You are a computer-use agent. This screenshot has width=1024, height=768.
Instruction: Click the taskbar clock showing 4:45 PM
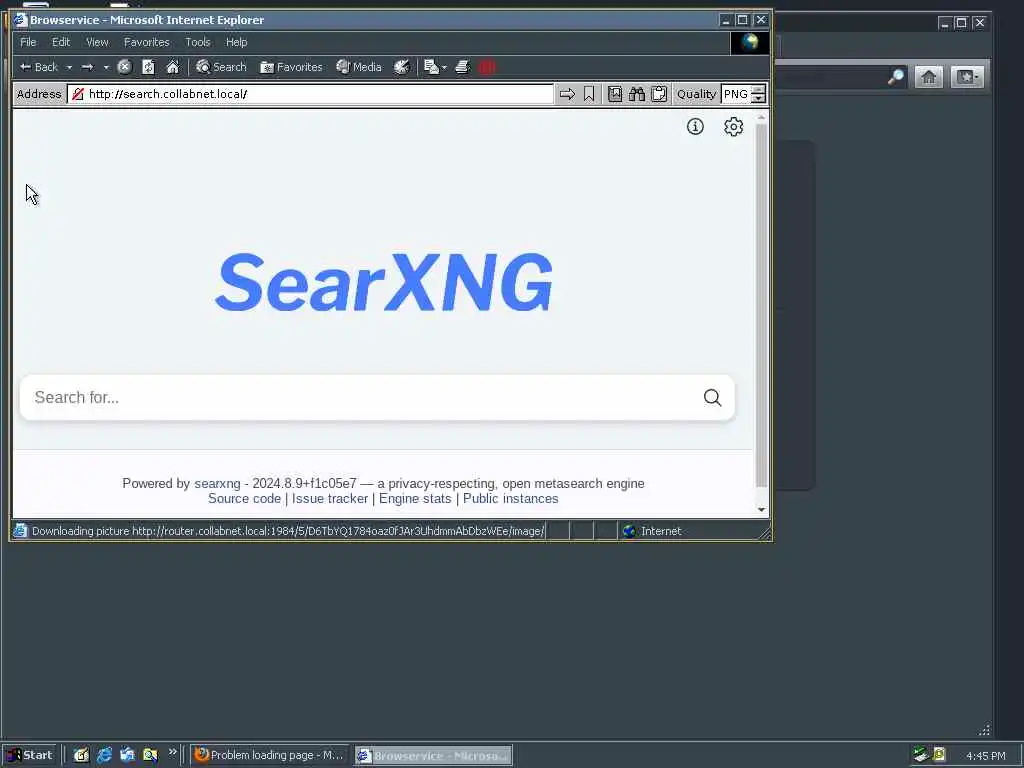click(x=985, y=756)
